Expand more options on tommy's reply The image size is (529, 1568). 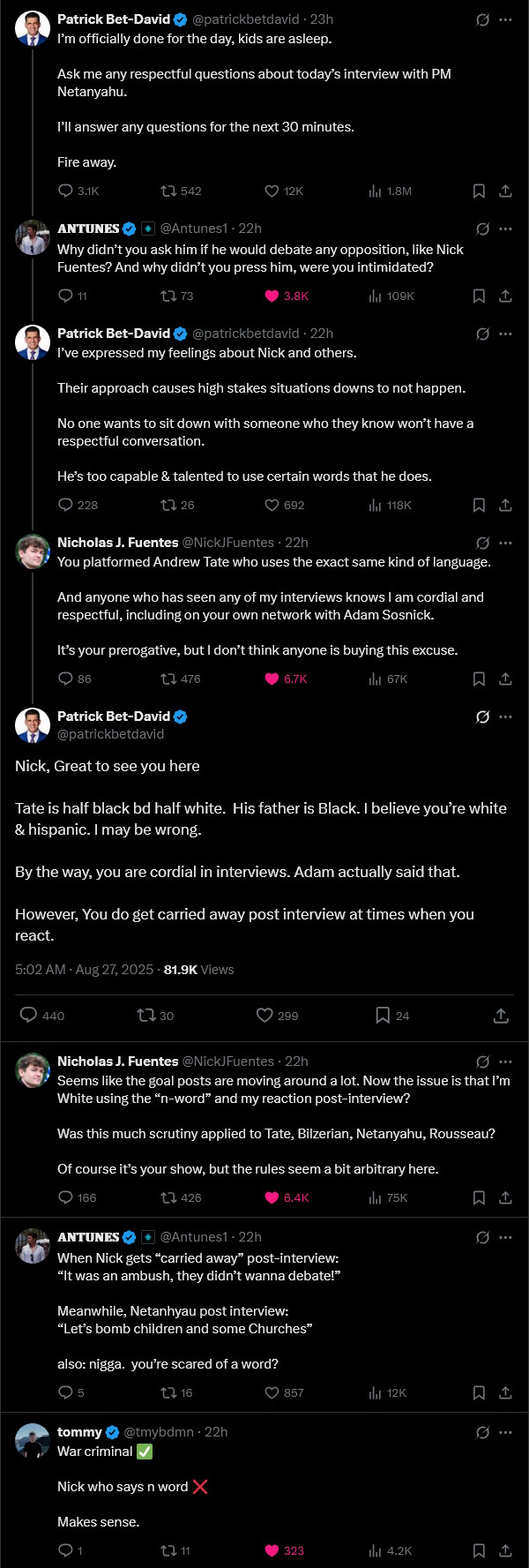coord(505,1432)
